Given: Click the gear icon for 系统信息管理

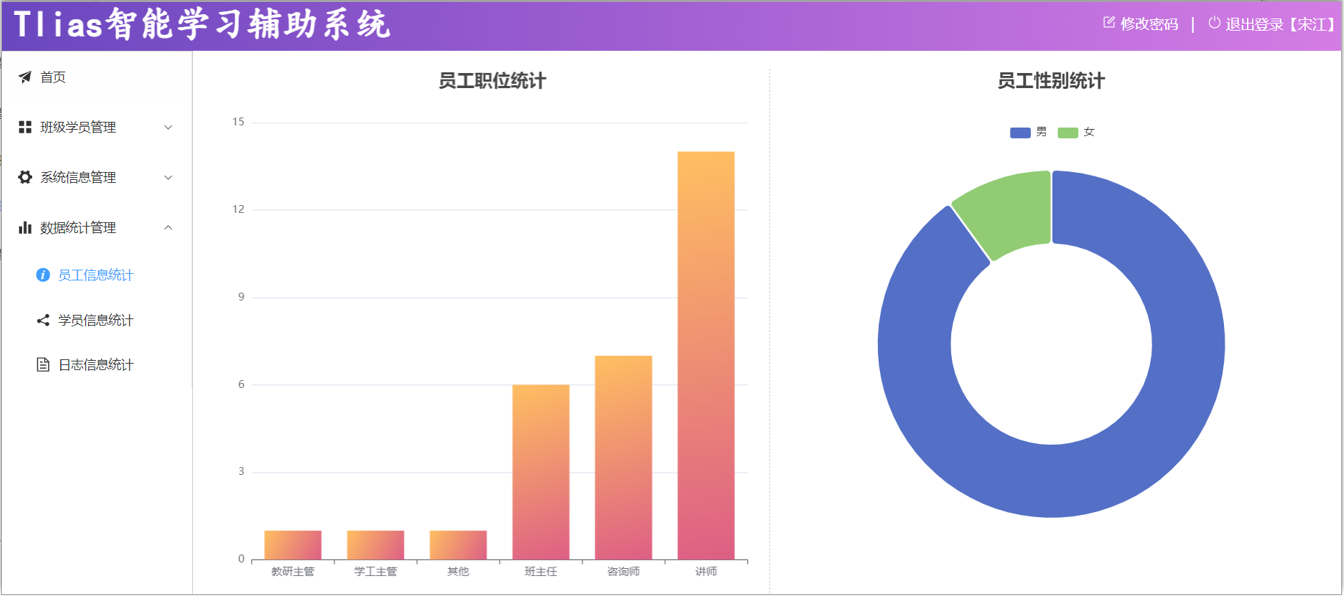Looking at the screenshot, I should pyautogui.click(x=25, y=177).
